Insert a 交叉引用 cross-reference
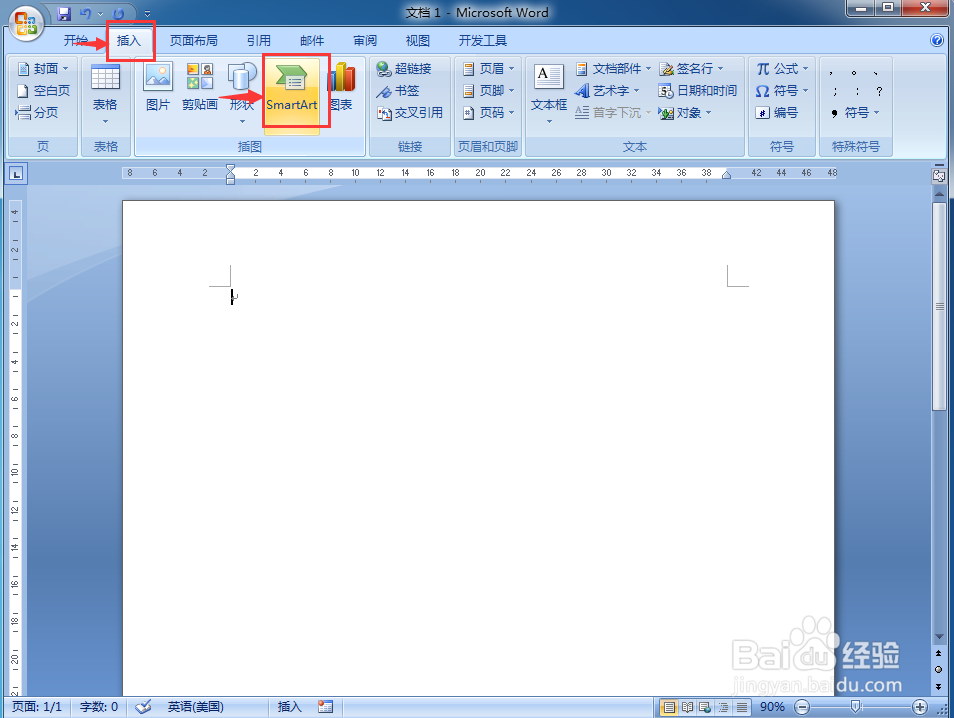 [410, 113]
